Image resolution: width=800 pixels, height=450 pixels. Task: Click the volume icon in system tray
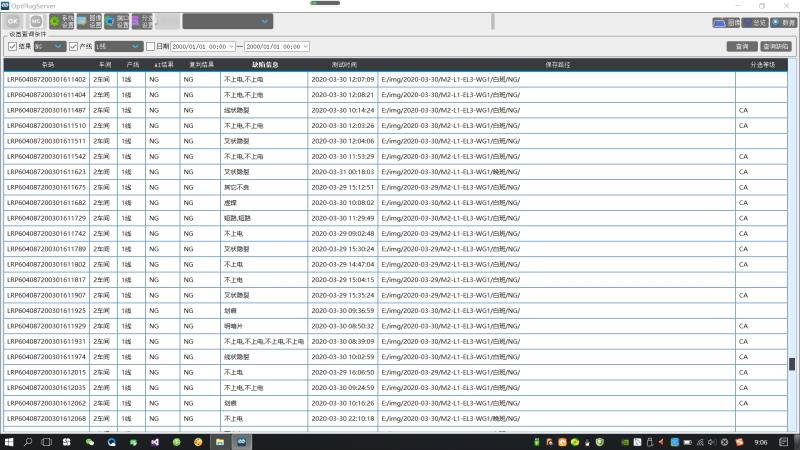click(x=711, y=442)
